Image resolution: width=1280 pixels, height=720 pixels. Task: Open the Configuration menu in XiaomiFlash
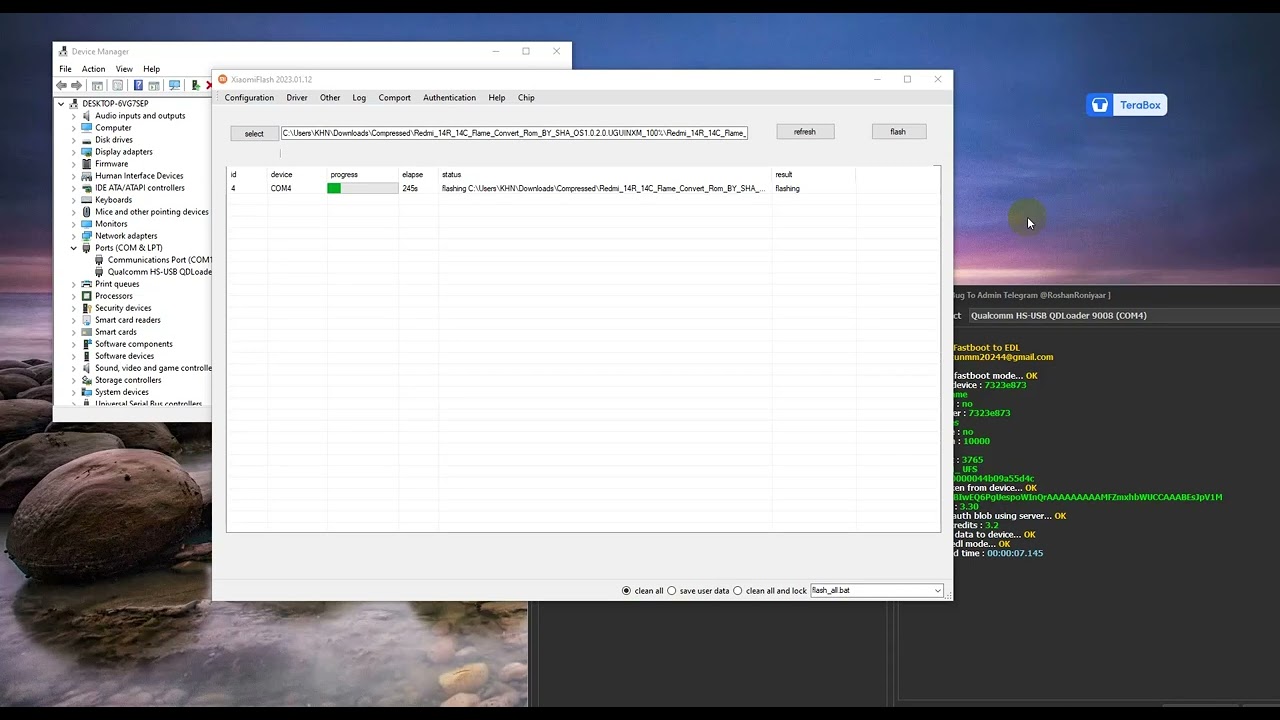[249, 98]
